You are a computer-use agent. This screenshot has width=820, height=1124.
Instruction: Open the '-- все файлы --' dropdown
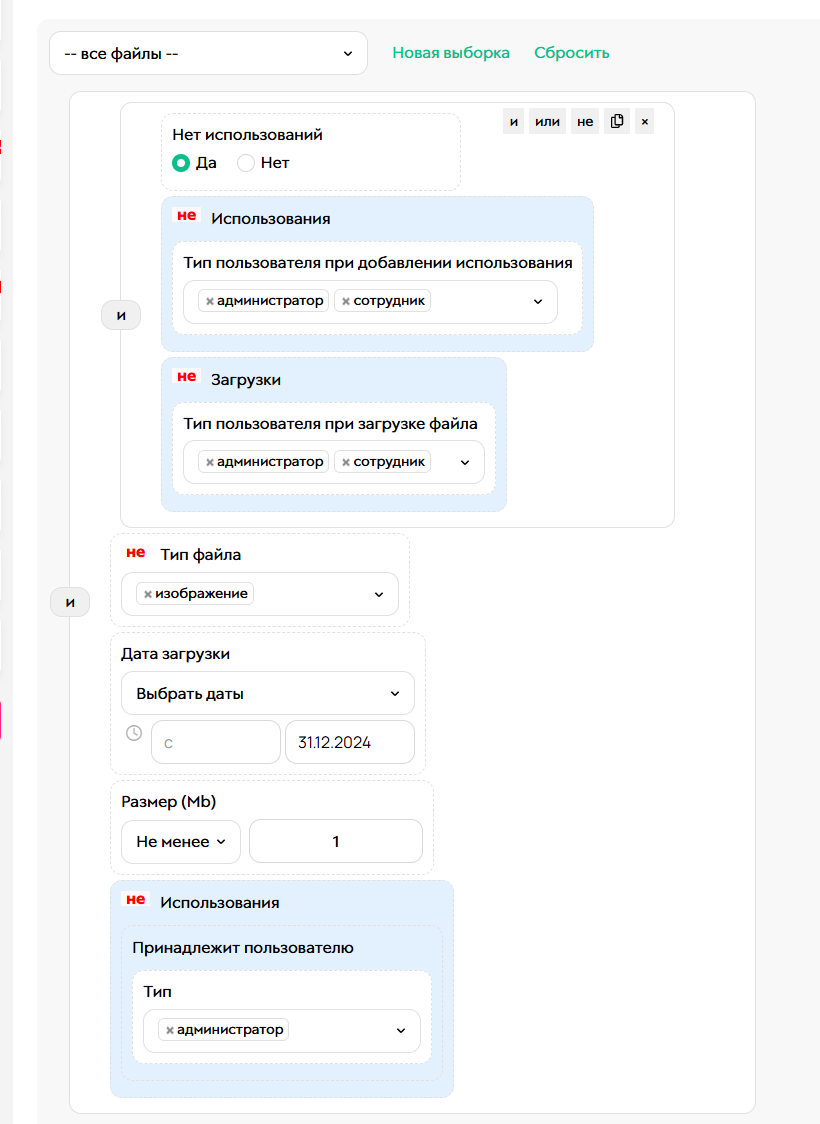click(x=208, y=53)
